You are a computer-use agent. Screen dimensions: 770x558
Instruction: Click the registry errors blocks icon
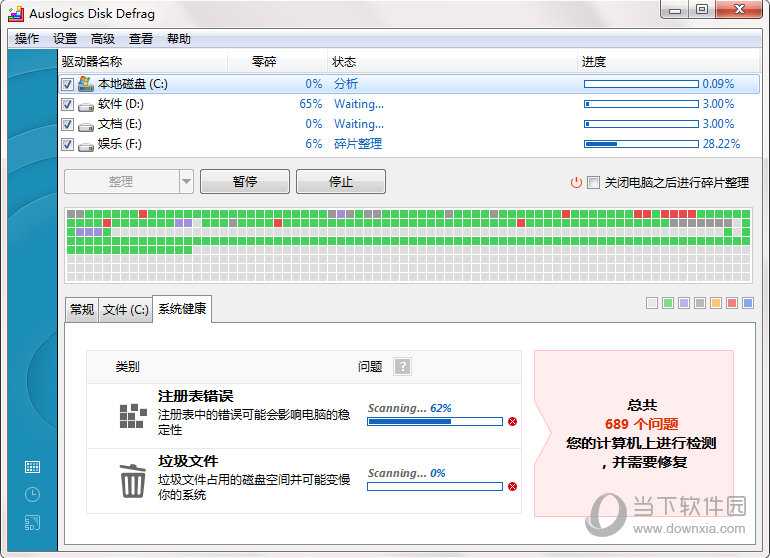[133, 416]
